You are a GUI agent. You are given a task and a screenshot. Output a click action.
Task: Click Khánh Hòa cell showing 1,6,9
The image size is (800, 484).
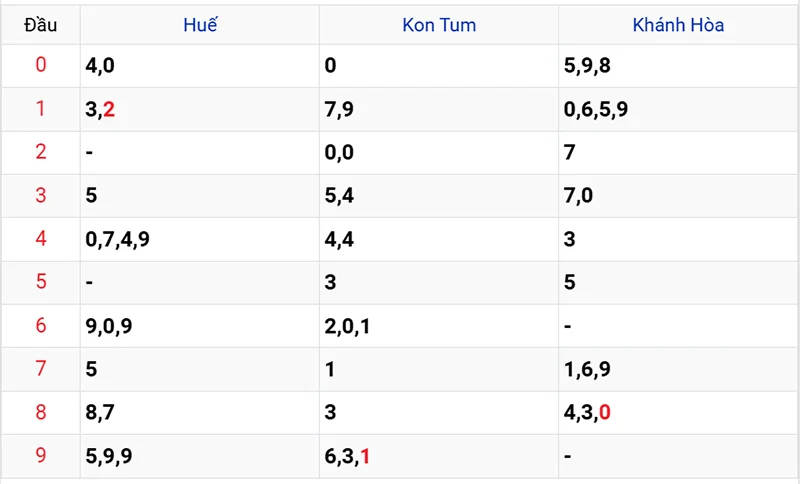(x=678, y=369)
